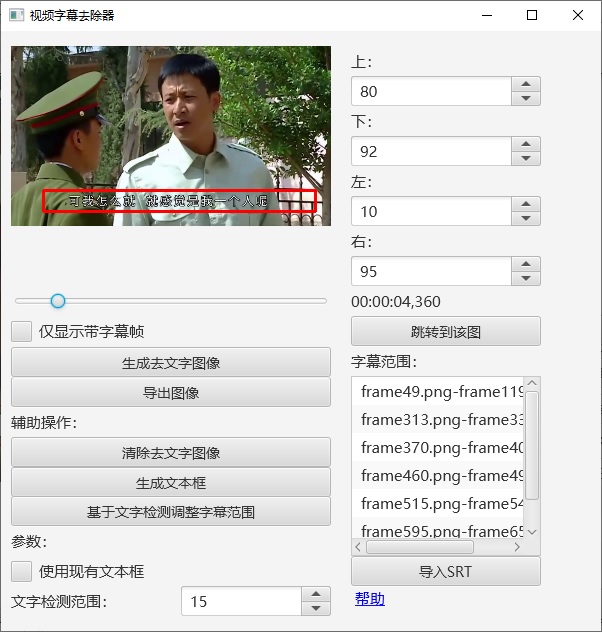This screenshot has width=602, height=632.
Task: Click subtitle list scroll-up arrow
Action: coord(532,383)
